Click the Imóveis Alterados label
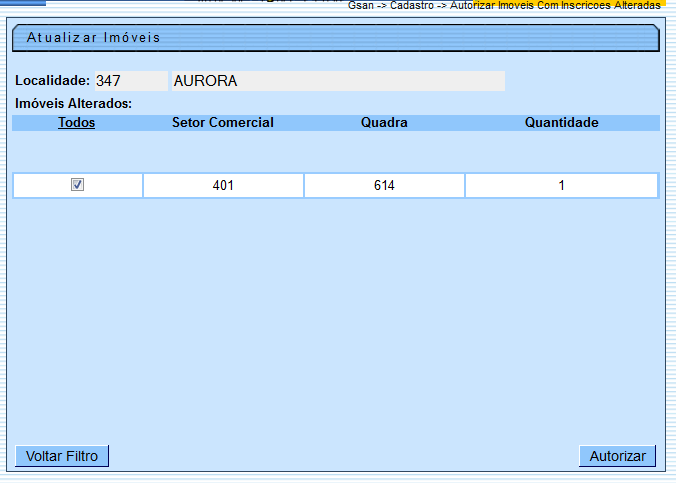The image size is (676, 483). (74, 103)
